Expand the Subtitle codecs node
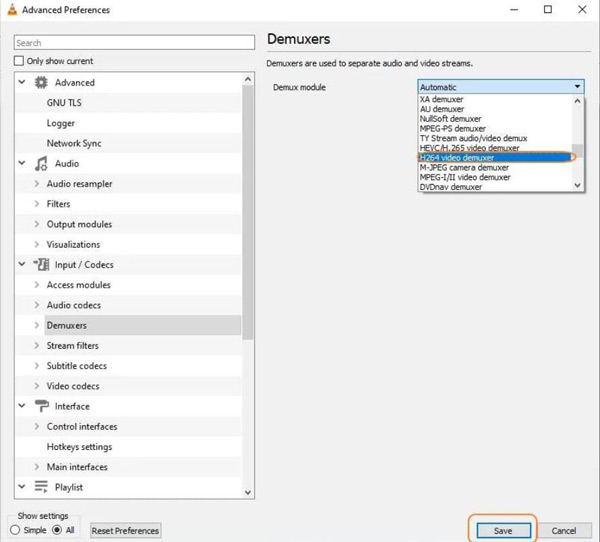The image size is (600, 542). [x=37, y=366]
